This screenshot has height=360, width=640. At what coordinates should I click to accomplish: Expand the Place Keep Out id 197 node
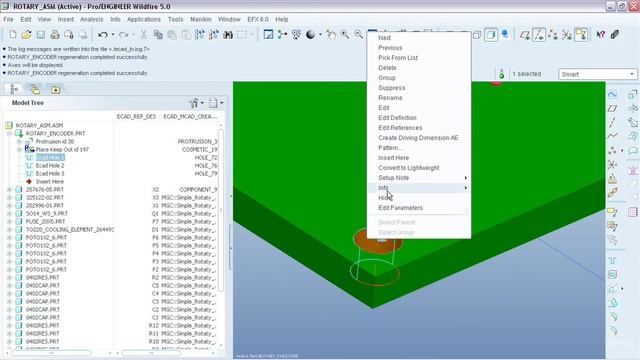coord(19,149)
